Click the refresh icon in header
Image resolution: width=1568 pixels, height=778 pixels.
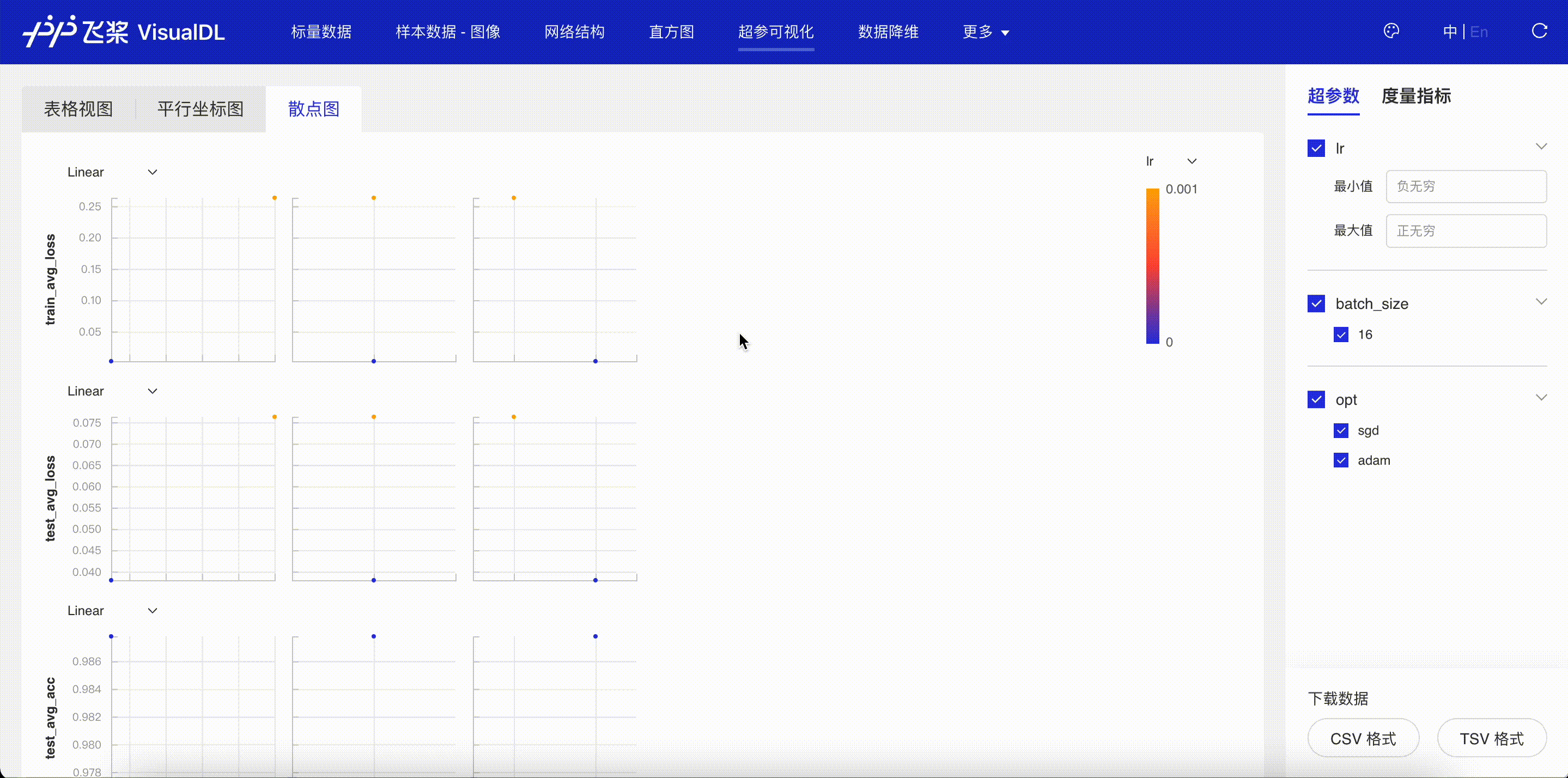[1539, 31]
